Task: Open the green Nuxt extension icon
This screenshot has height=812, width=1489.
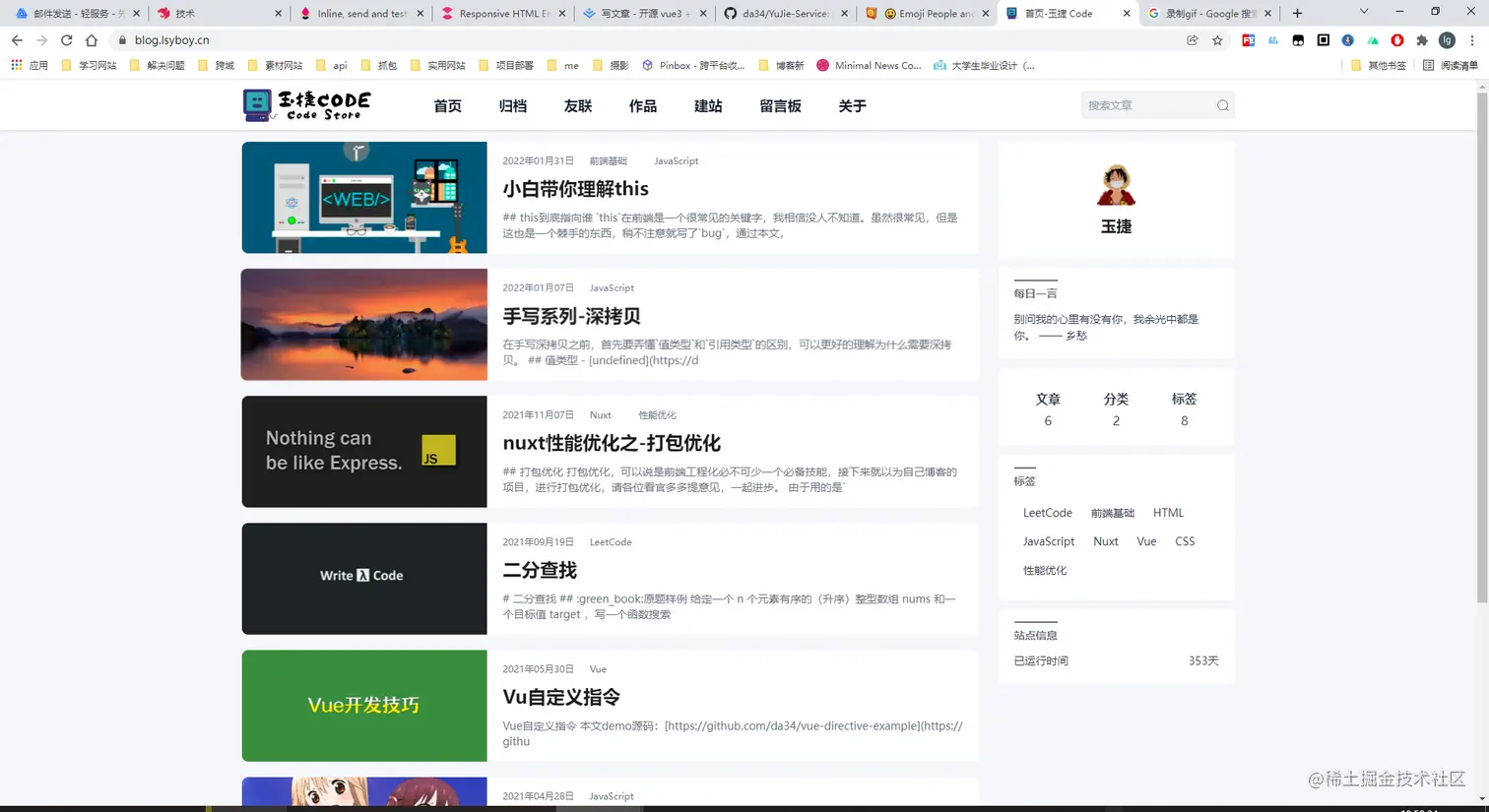Action: click(1373, 40)
